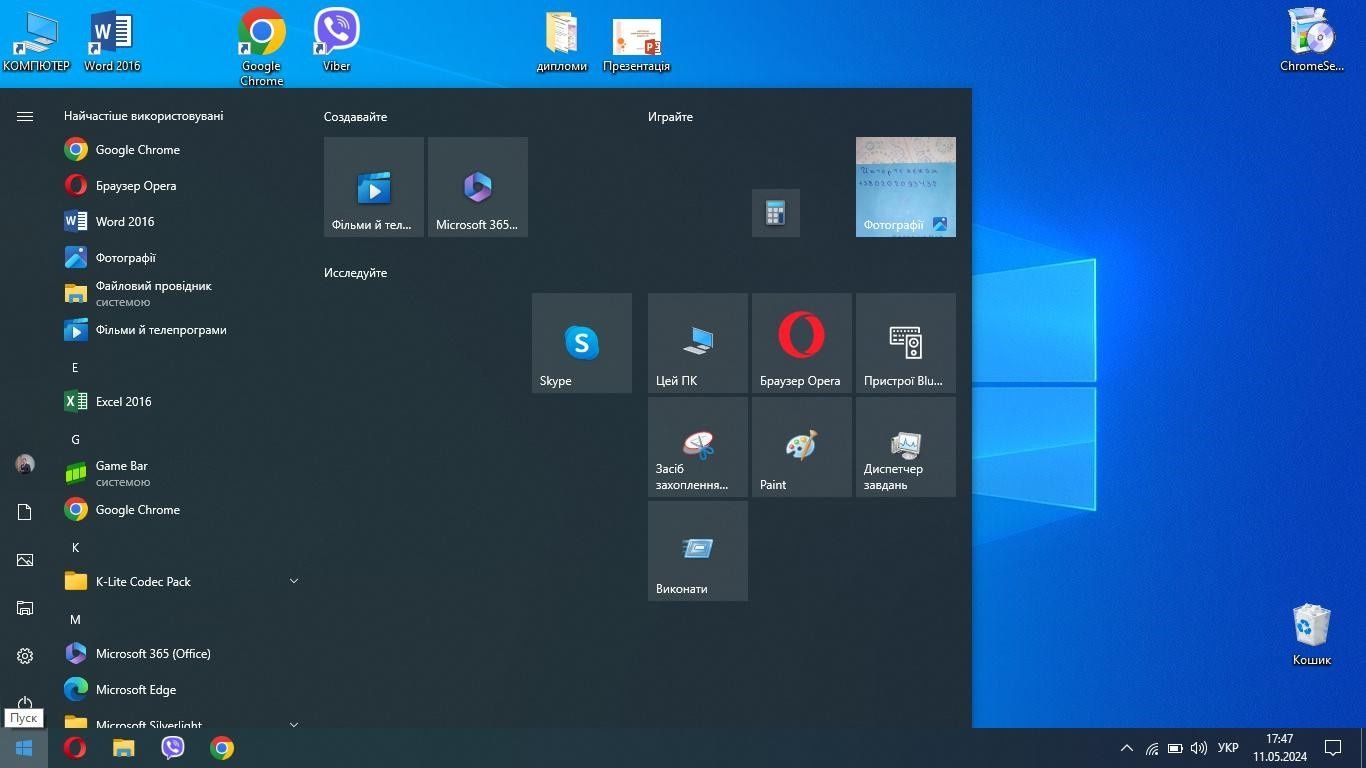The width and height of the screenshot is (1366, 768).
Task: Click the Windows Start button
Action: click(x=24, y=748)
